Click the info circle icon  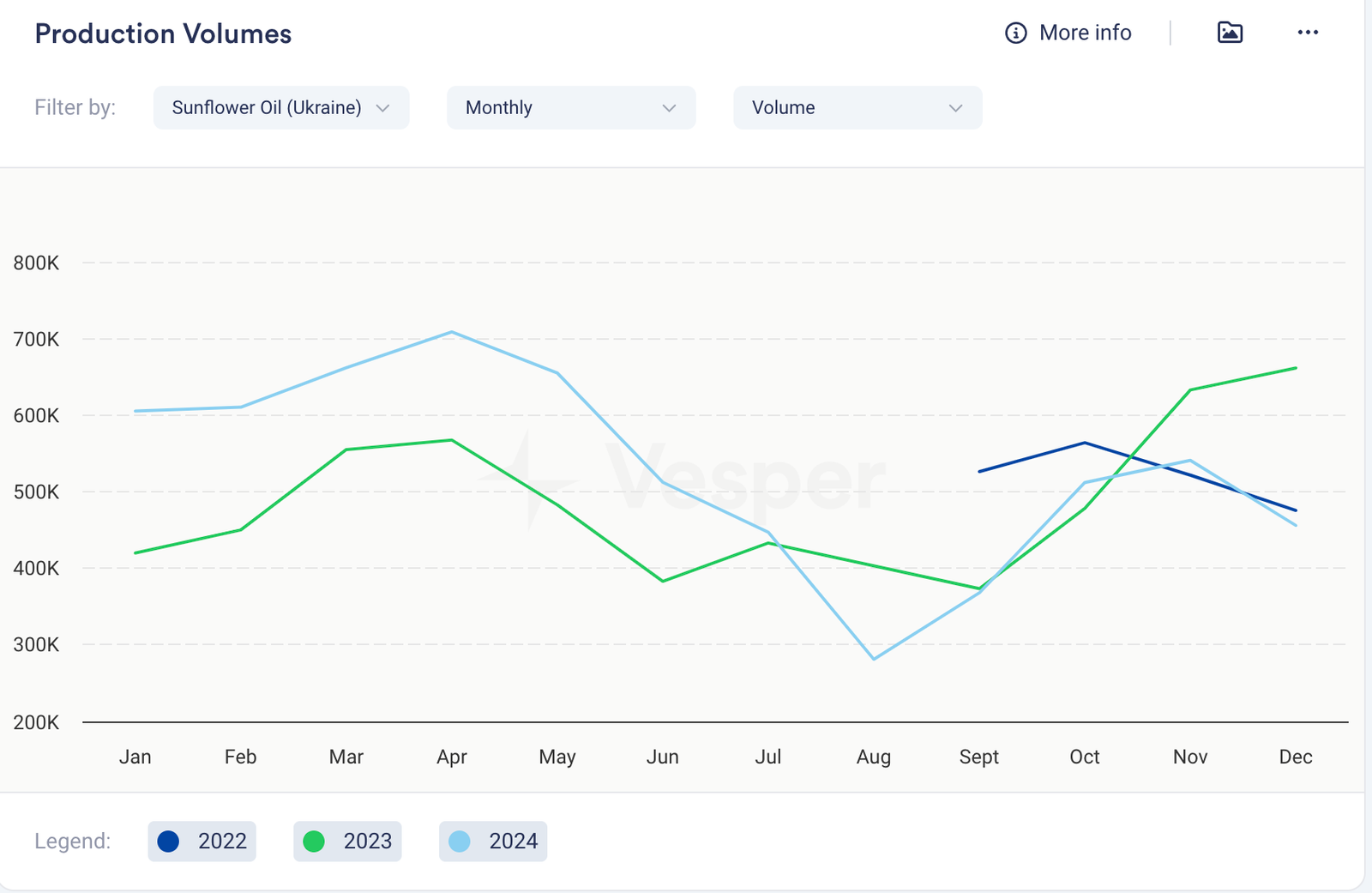point(1015,33)
